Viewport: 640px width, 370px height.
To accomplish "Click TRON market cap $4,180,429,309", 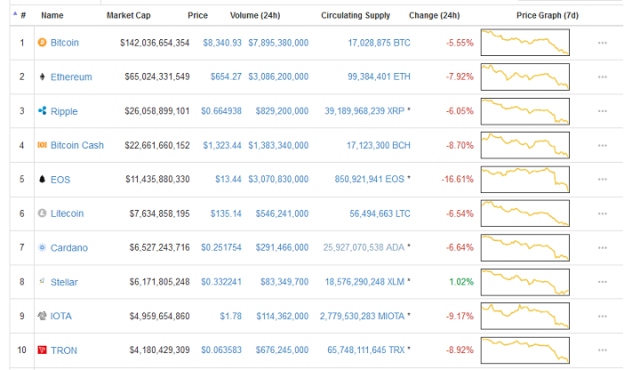I will click(160, 350).
